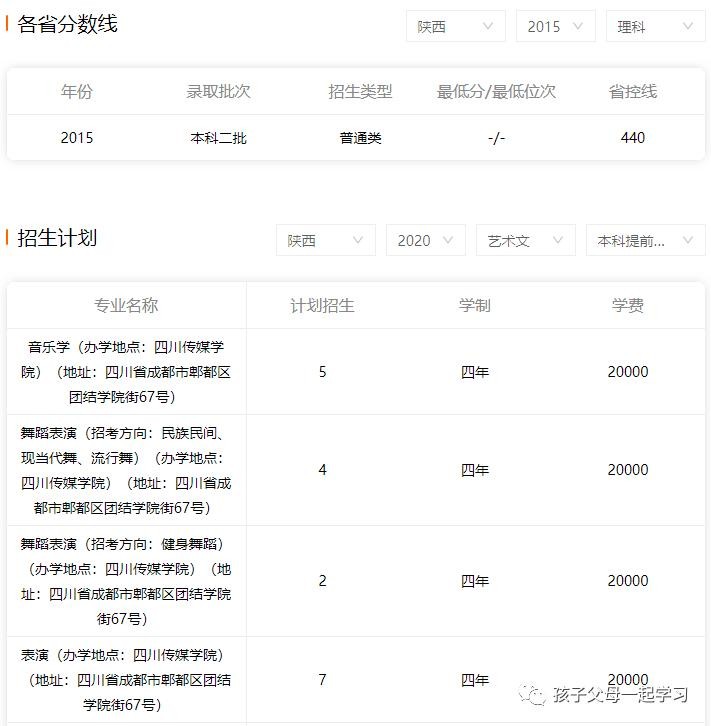The width and height of the screenshot is (711, 726).
Task: Click the 学费 column header
Action: tap(627, 306)
